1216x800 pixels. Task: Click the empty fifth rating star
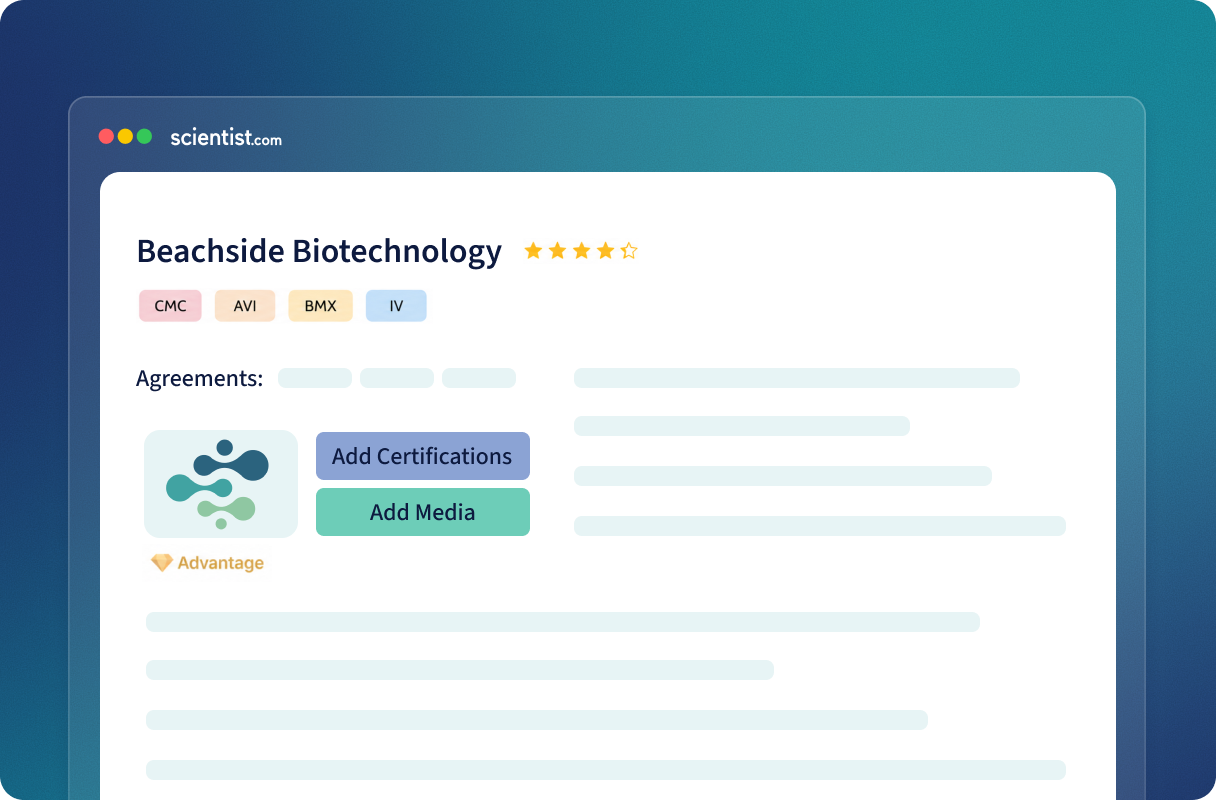pos(629,251)
